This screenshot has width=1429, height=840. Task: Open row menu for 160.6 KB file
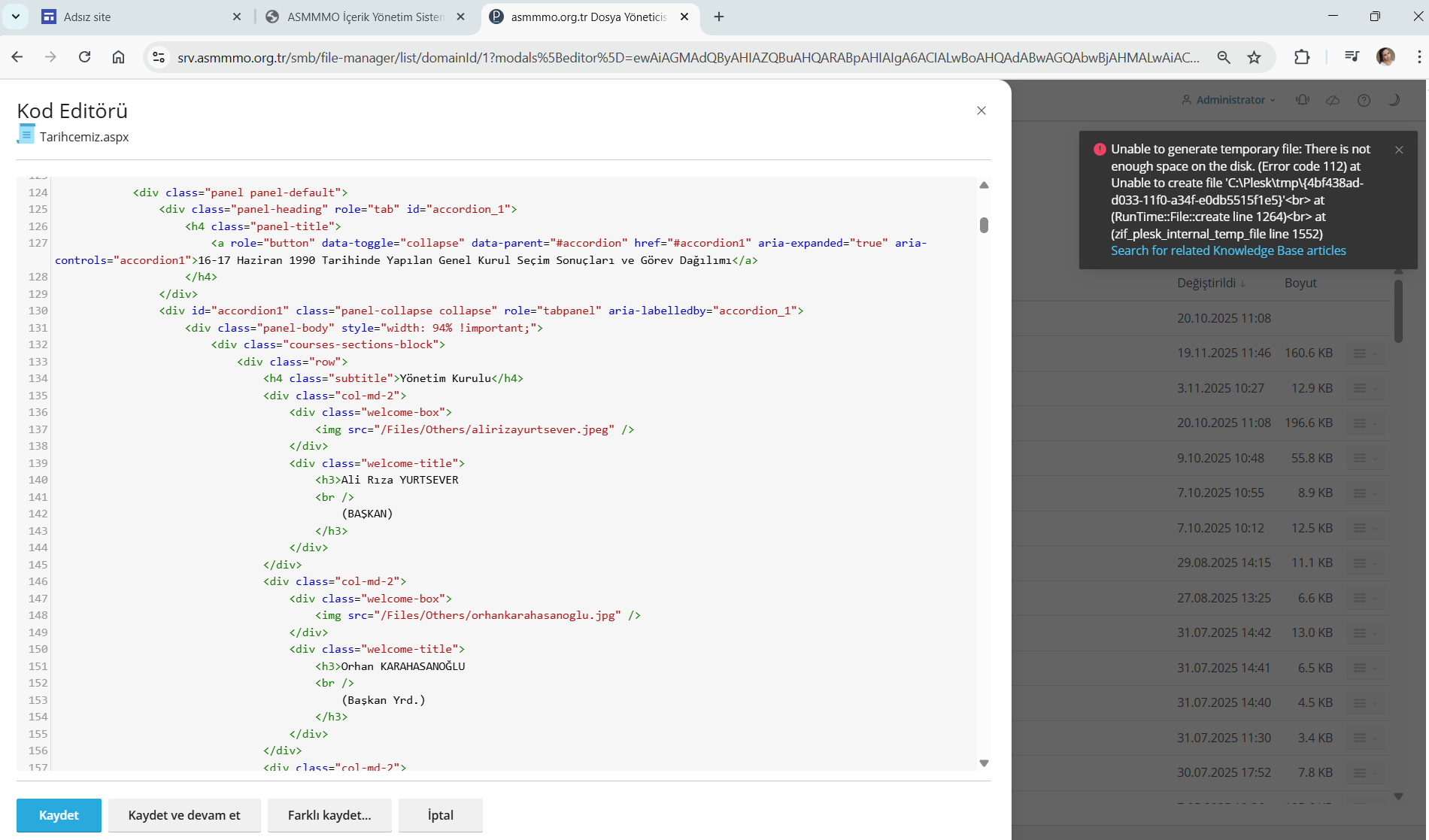tap(1365, 353)
